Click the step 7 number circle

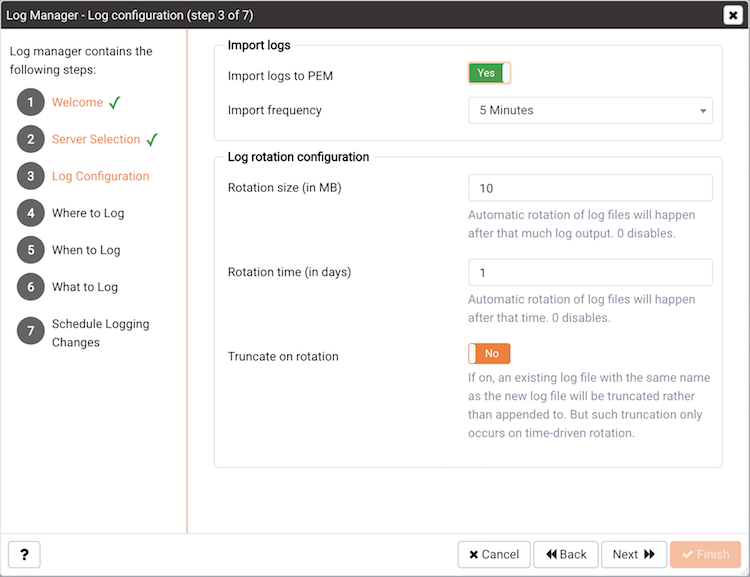coord(31,331)
